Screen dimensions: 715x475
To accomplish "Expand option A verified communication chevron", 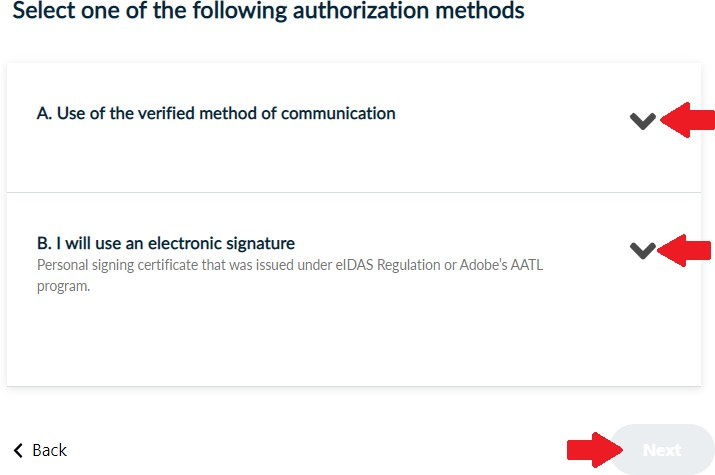I will [643, 121].
